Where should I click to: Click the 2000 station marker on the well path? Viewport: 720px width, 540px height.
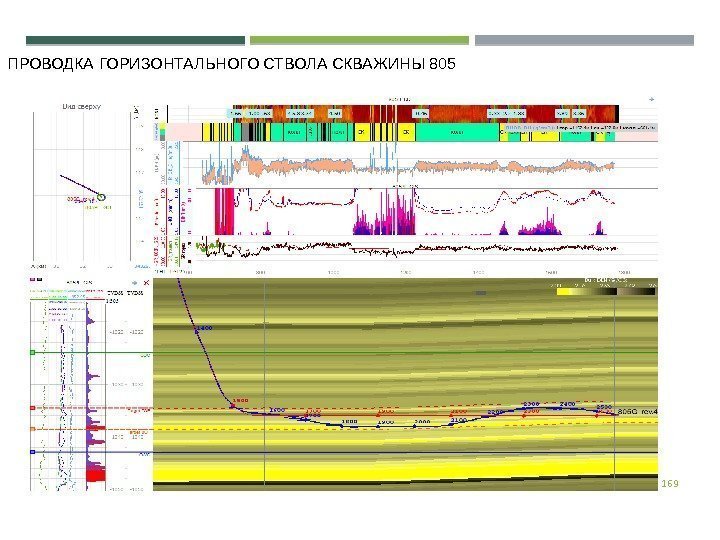[x=415, y=427]
